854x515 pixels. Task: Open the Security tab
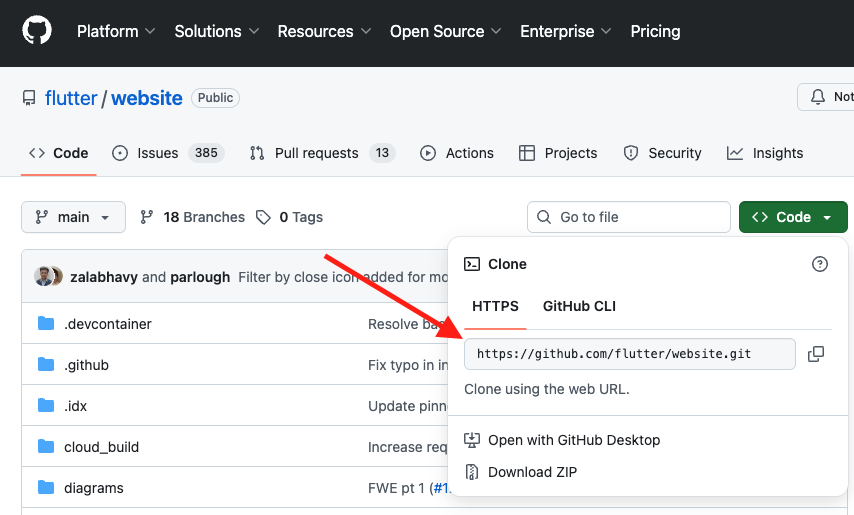pos(662,153)
